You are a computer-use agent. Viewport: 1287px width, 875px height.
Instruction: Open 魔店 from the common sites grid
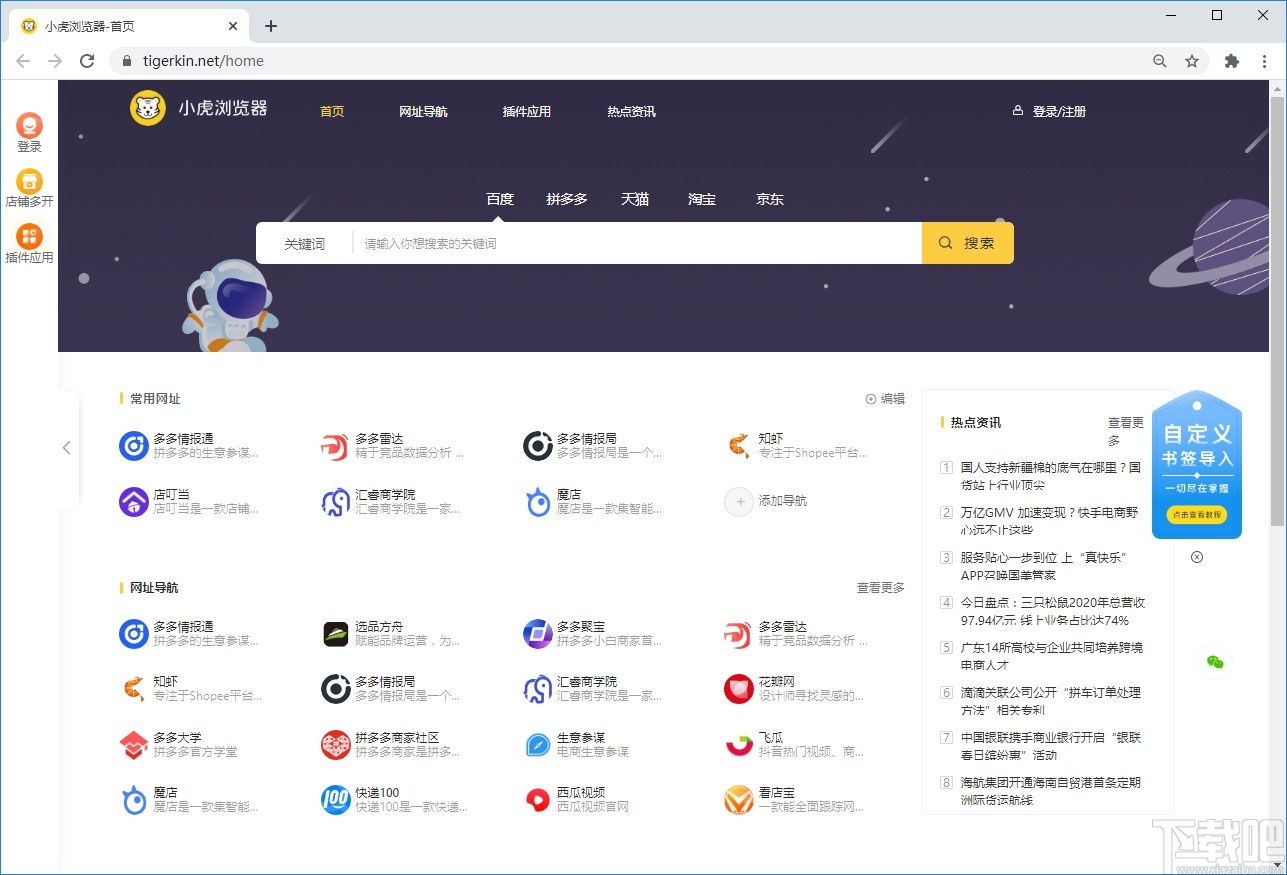(536, 500)
